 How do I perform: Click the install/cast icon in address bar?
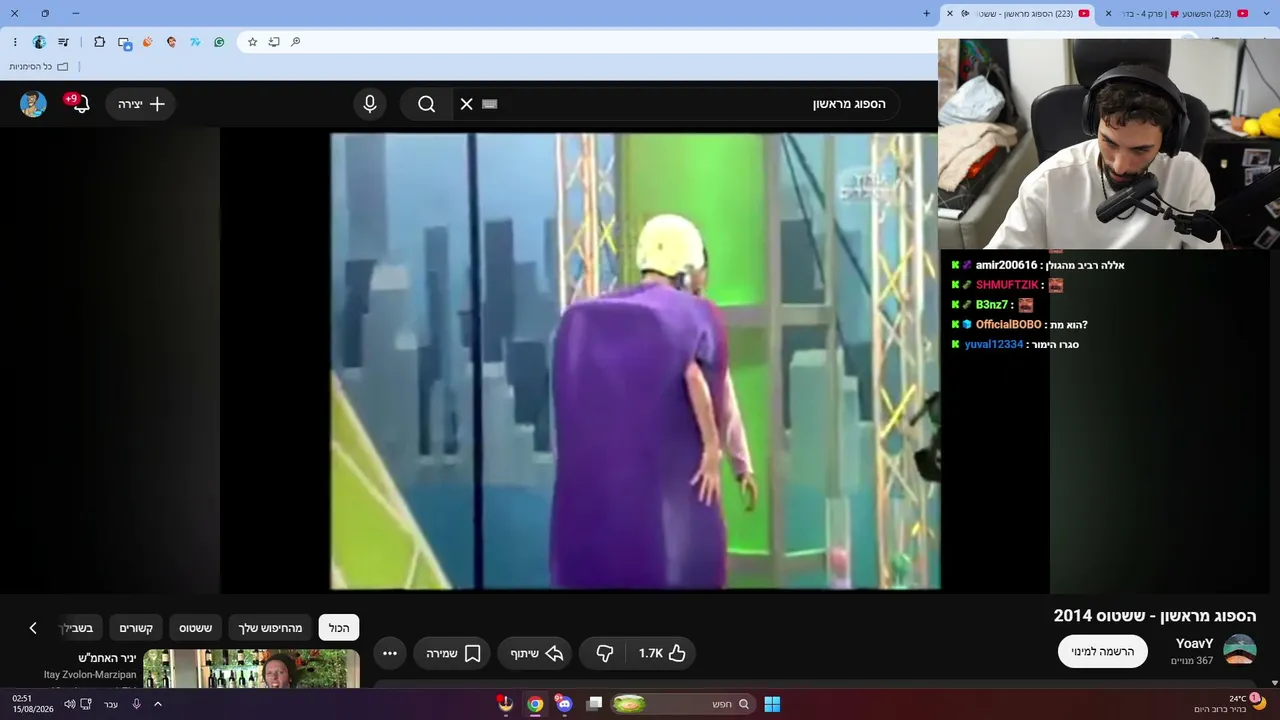tap(274, 42)
